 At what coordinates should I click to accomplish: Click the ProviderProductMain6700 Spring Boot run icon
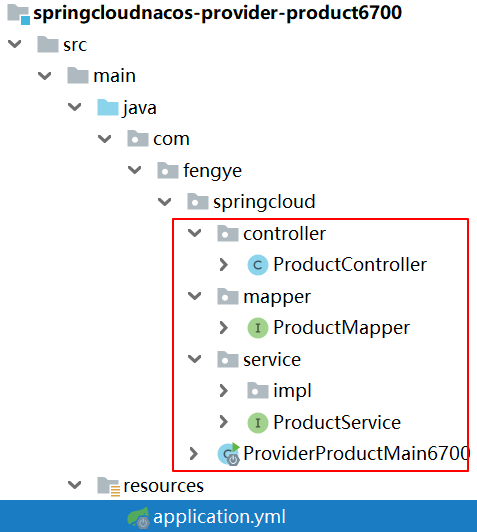tap(229, 454)
